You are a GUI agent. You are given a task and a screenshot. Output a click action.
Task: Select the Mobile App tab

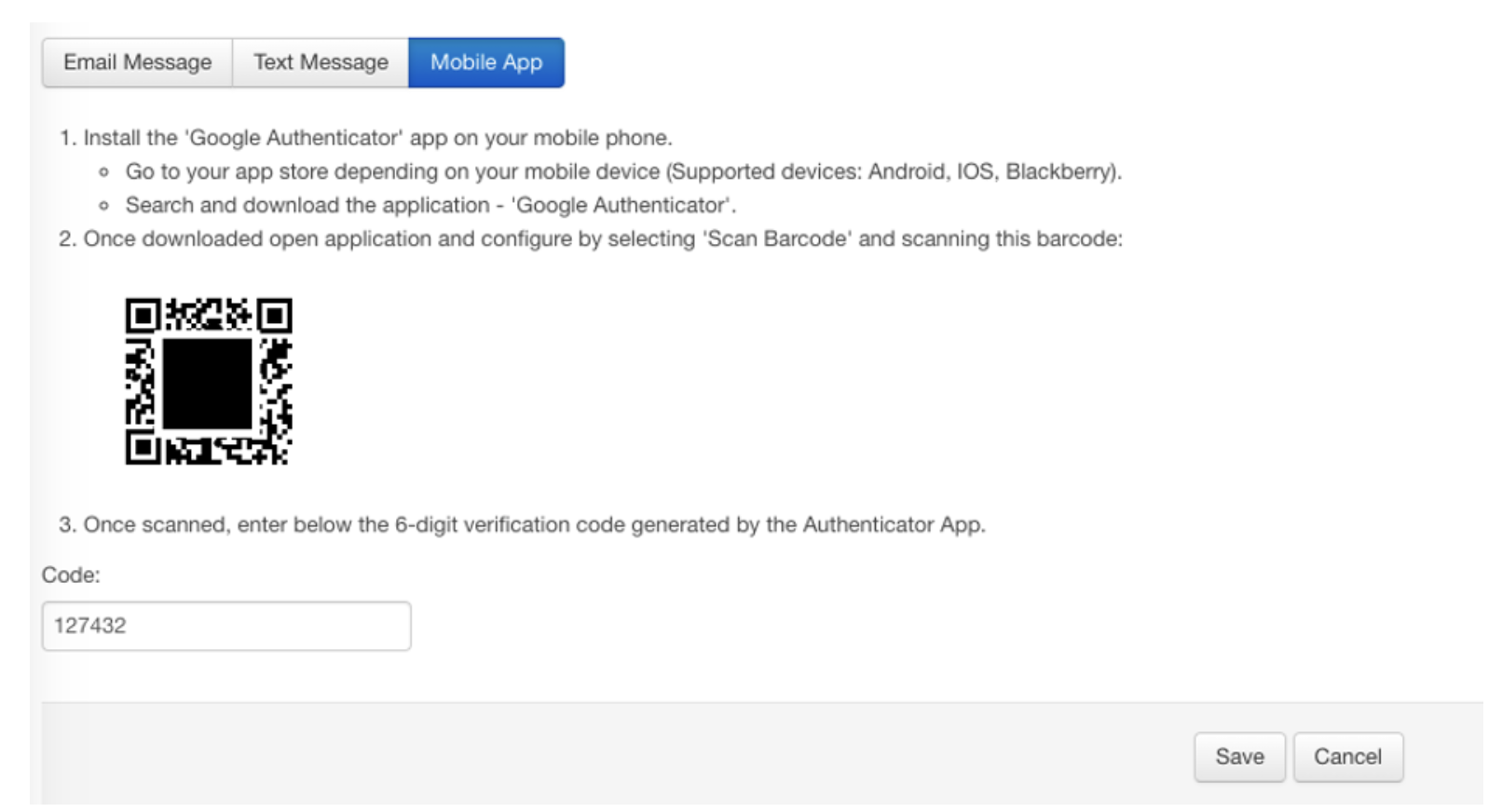pyautogui.click(x=486, y=62)
